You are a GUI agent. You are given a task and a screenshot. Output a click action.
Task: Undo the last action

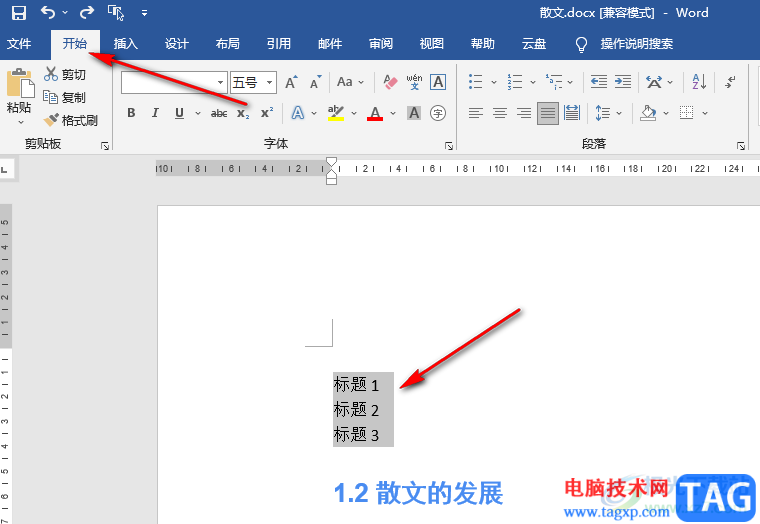[x=48, y=12]
